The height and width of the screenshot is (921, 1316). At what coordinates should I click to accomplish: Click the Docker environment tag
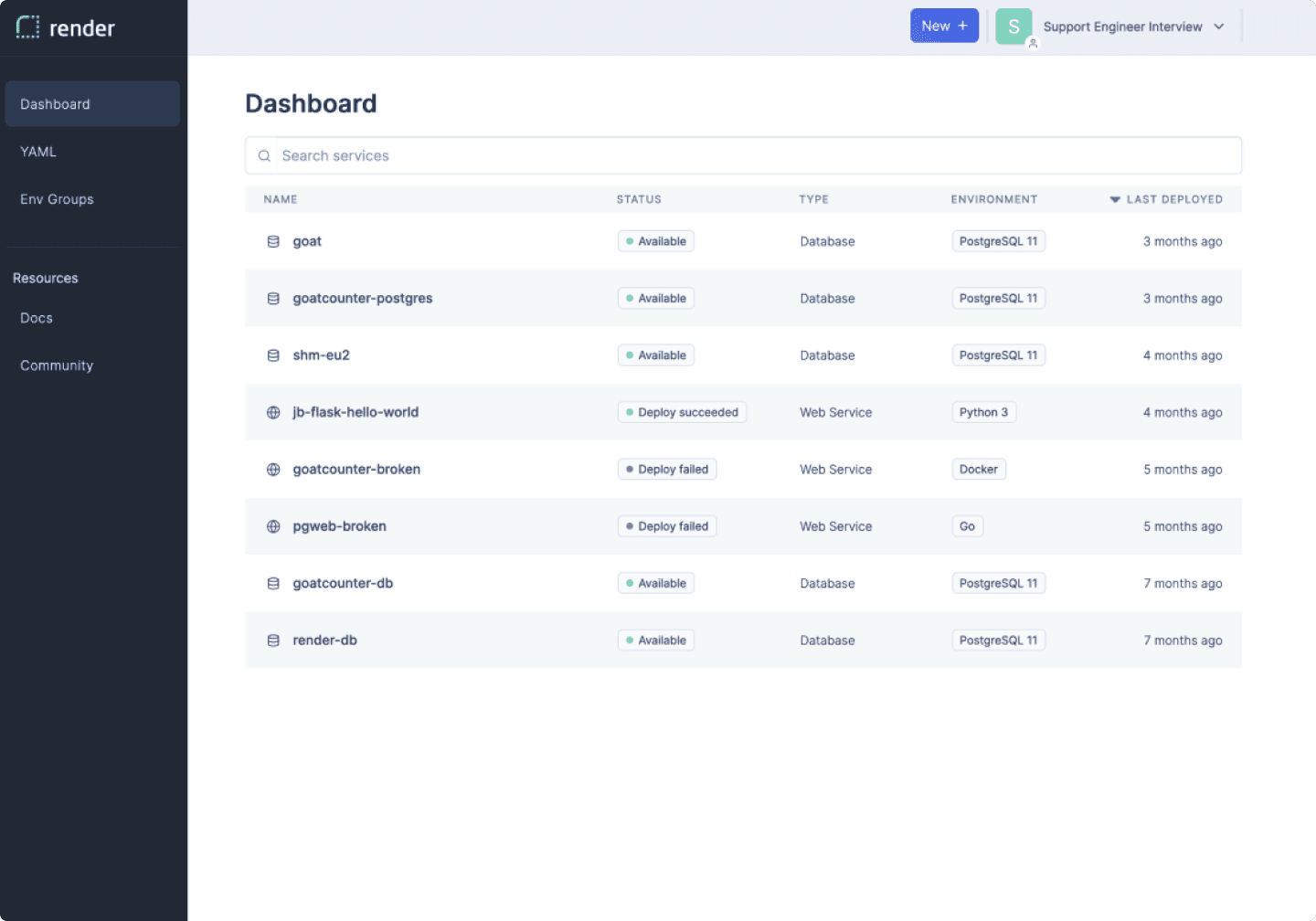coord(979,470)
